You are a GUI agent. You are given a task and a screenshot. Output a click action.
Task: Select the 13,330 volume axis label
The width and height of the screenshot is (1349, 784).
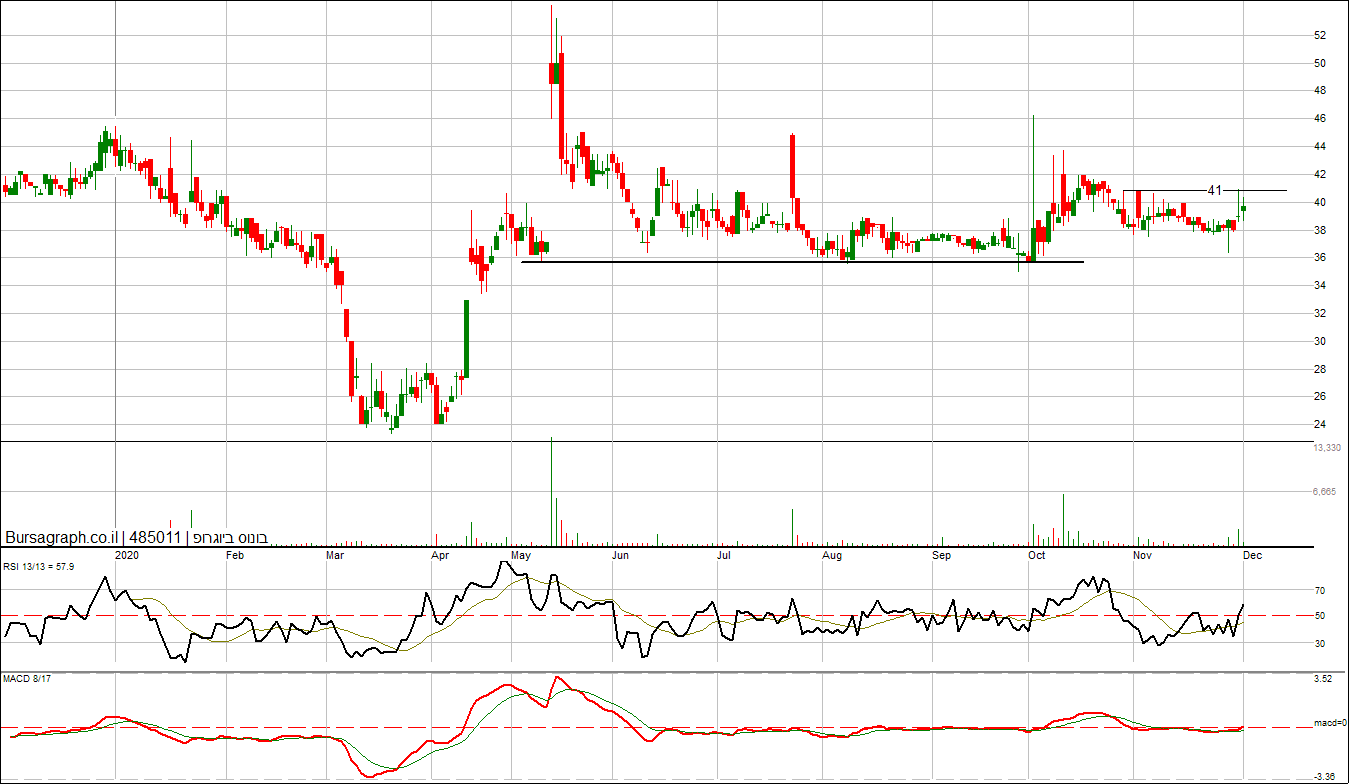click(x=1327, y=448)
